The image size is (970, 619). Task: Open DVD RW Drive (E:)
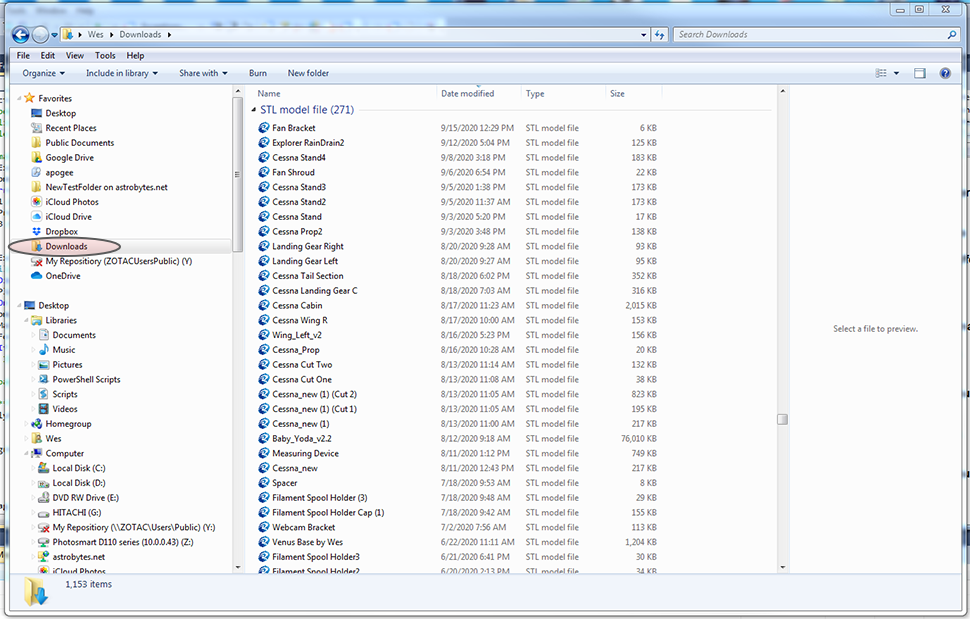[85, 497]
